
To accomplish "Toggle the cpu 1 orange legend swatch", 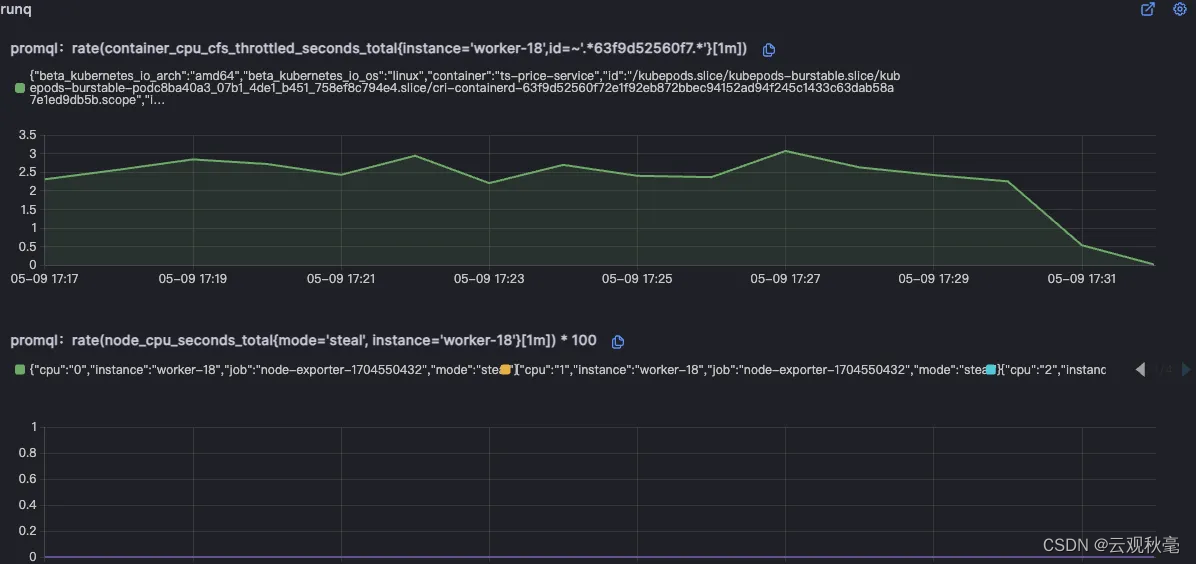I will [505, 369].
